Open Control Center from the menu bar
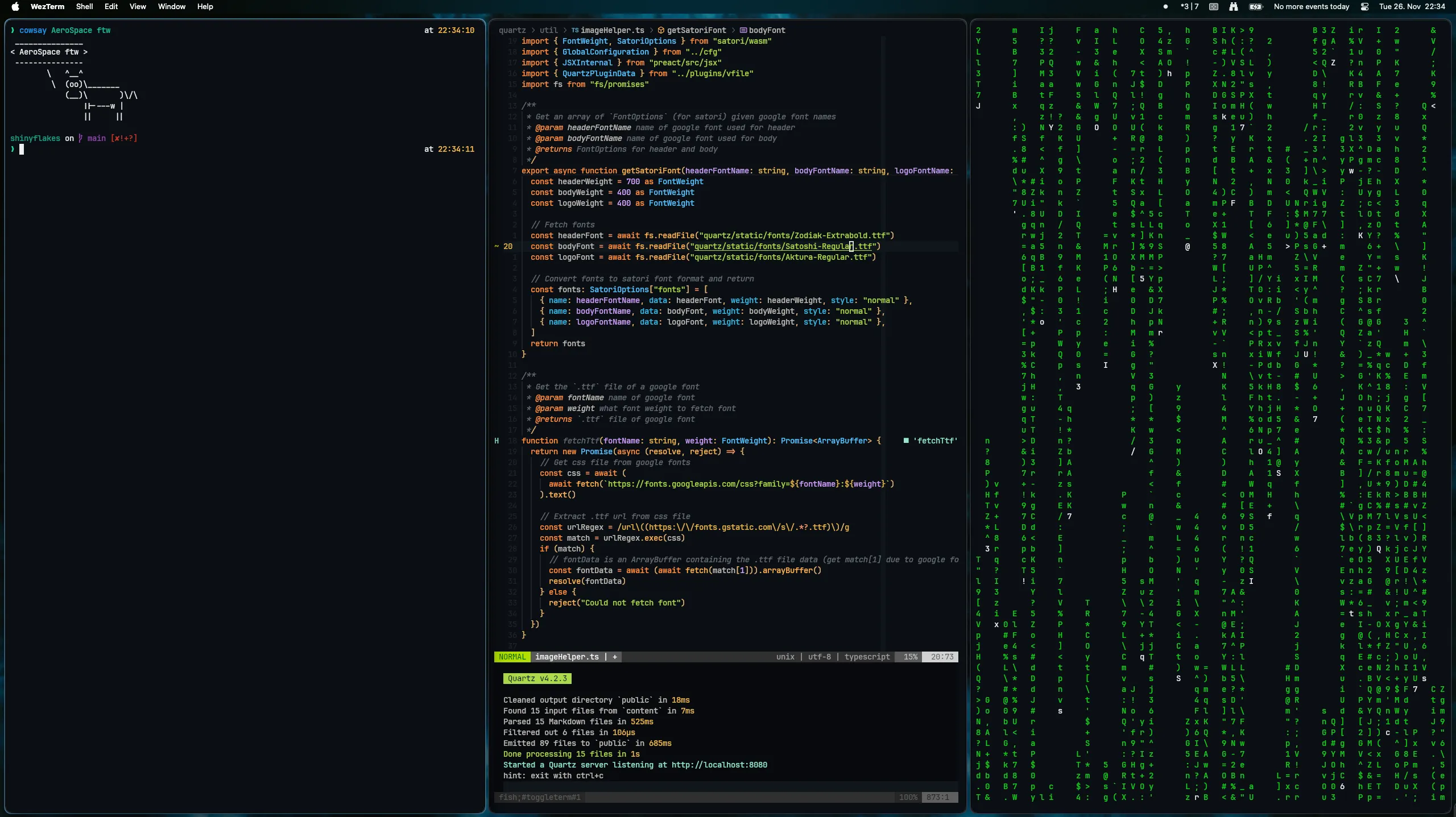Viewport: 1456px width, 817px height. [1364, 7]
